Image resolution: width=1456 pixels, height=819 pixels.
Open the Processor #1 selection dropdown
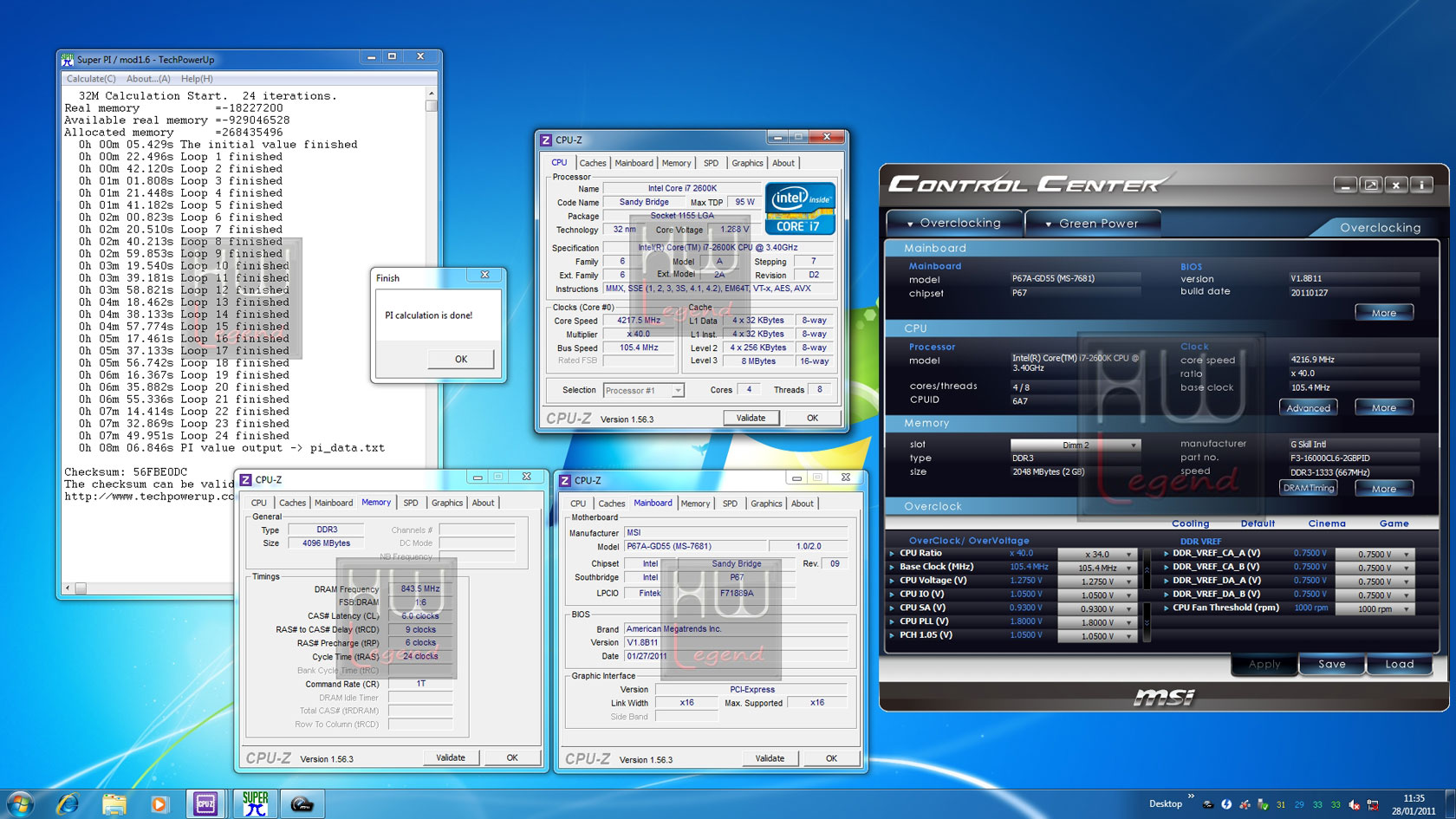644,391
